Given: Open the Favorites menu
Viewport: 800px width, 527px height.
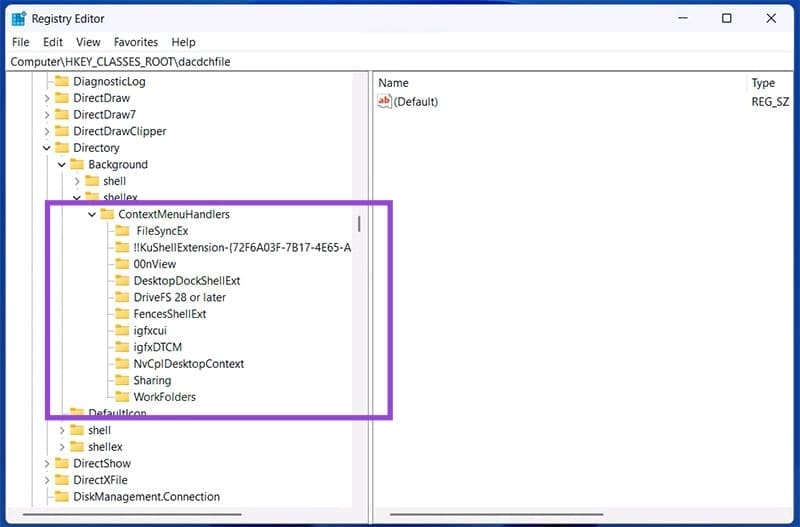Looking at the screenshot, I should click(136, 42).
